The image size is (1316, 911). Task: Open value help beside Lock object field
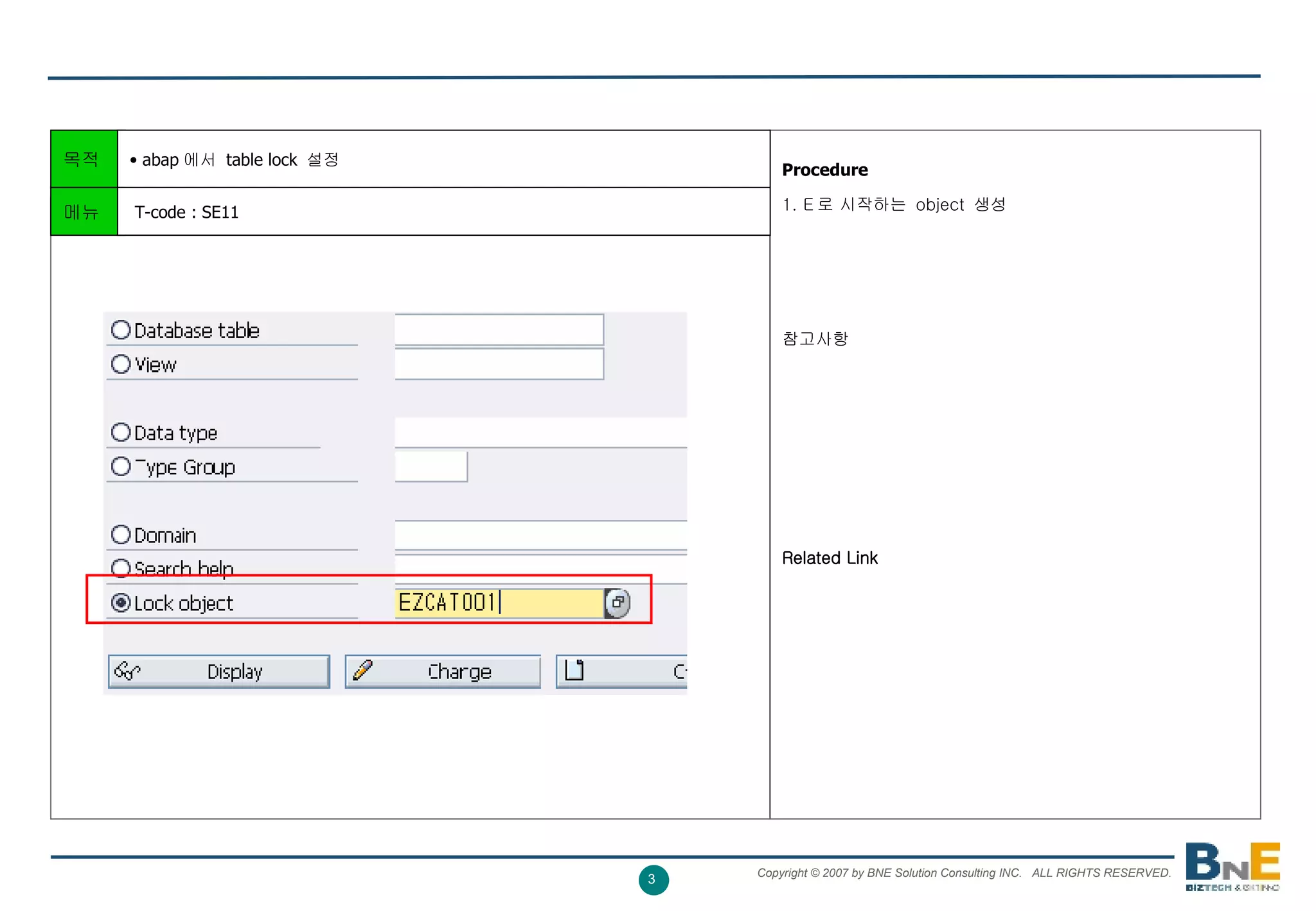click(618, 603)
